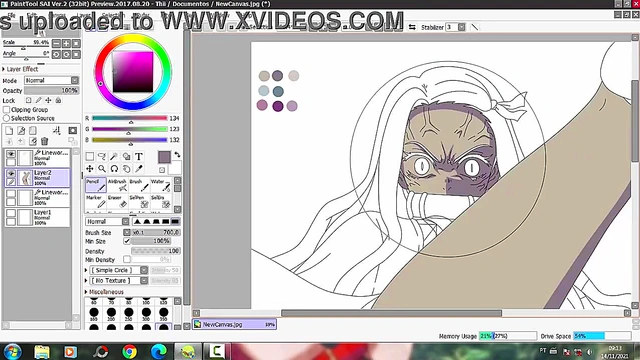
Task: Adjust the R red color slider
Action: coord(129,118)
